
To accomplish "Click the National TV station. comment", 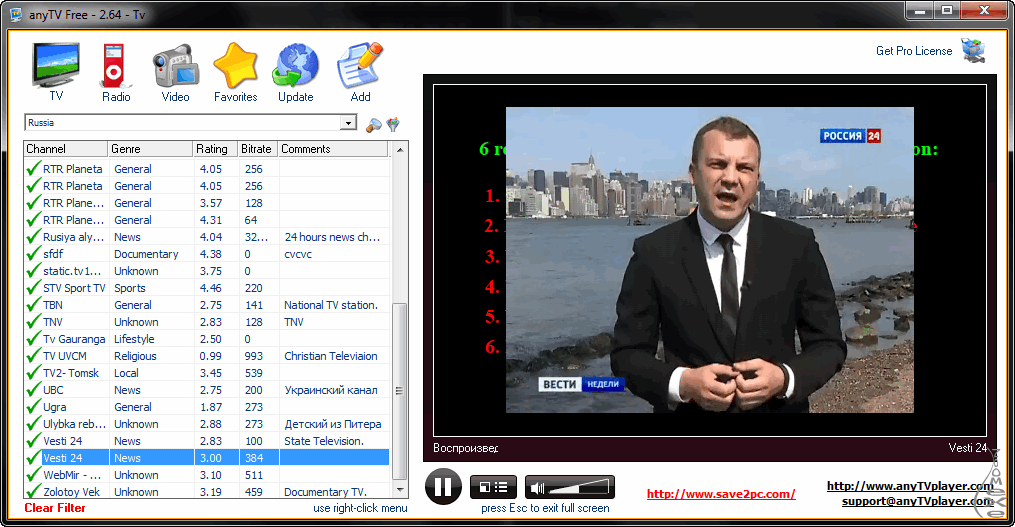I will pos(331,305).
